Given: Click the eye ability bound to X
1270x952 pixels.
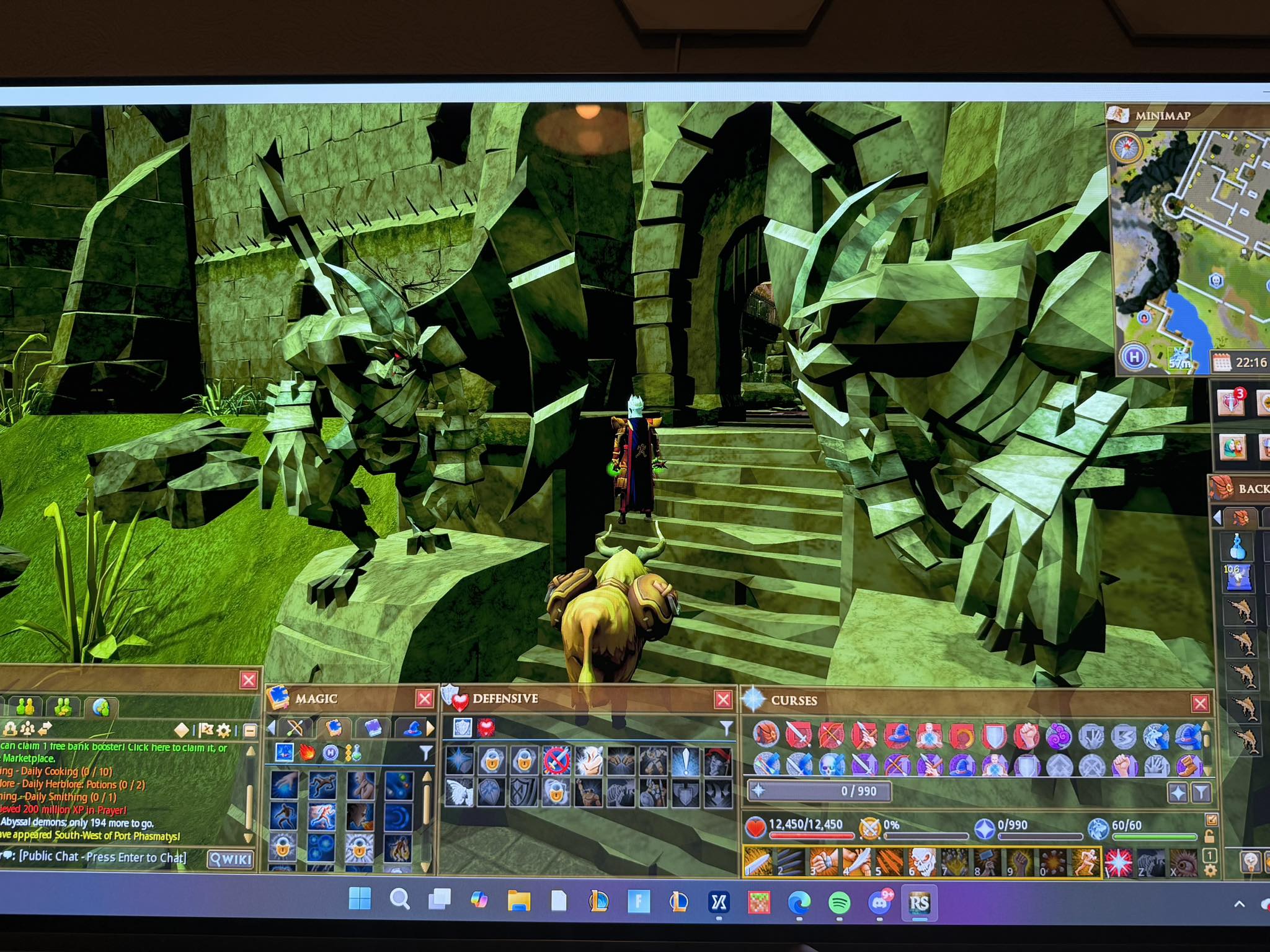Looking at the screenshot, I should pyautogui.click(x=1183, y=862).
